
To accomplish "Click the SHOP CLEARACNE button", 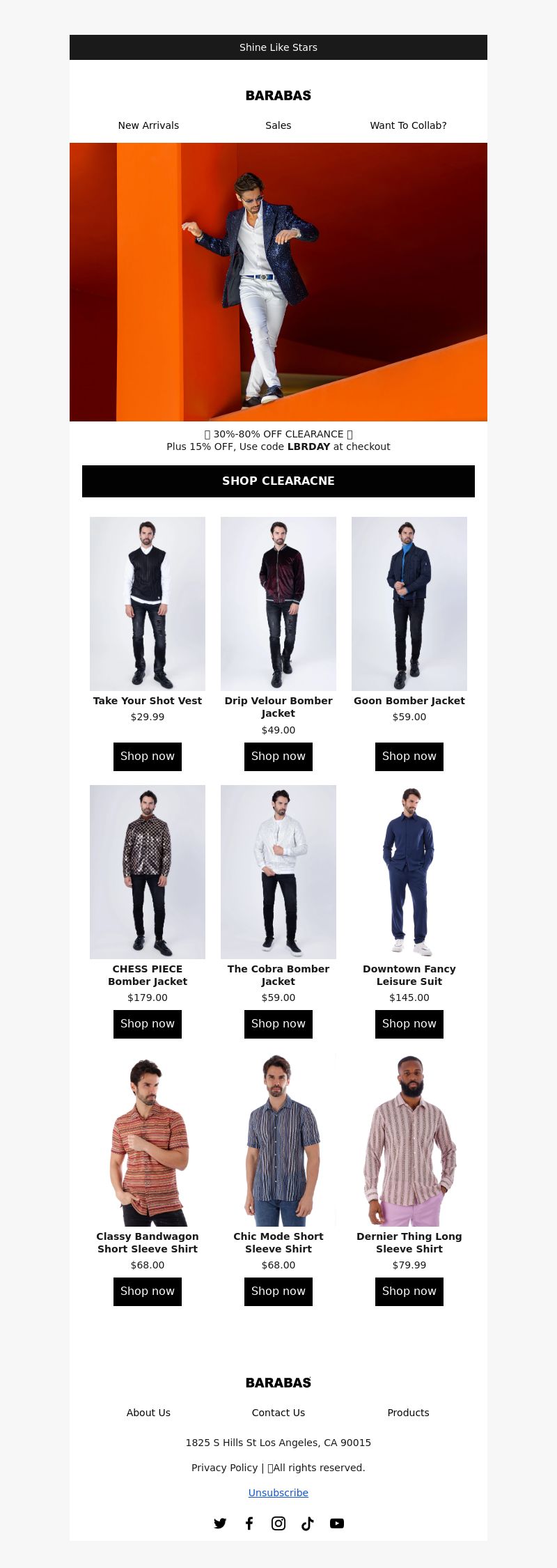I will pos(278,481).
